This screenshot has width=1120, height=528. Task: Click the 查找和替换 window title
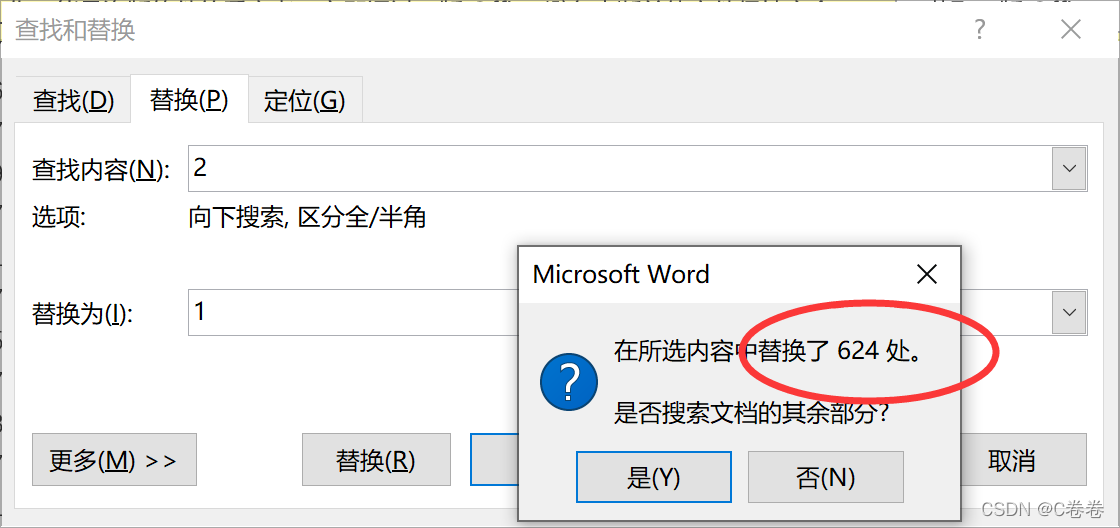point(75,30)
